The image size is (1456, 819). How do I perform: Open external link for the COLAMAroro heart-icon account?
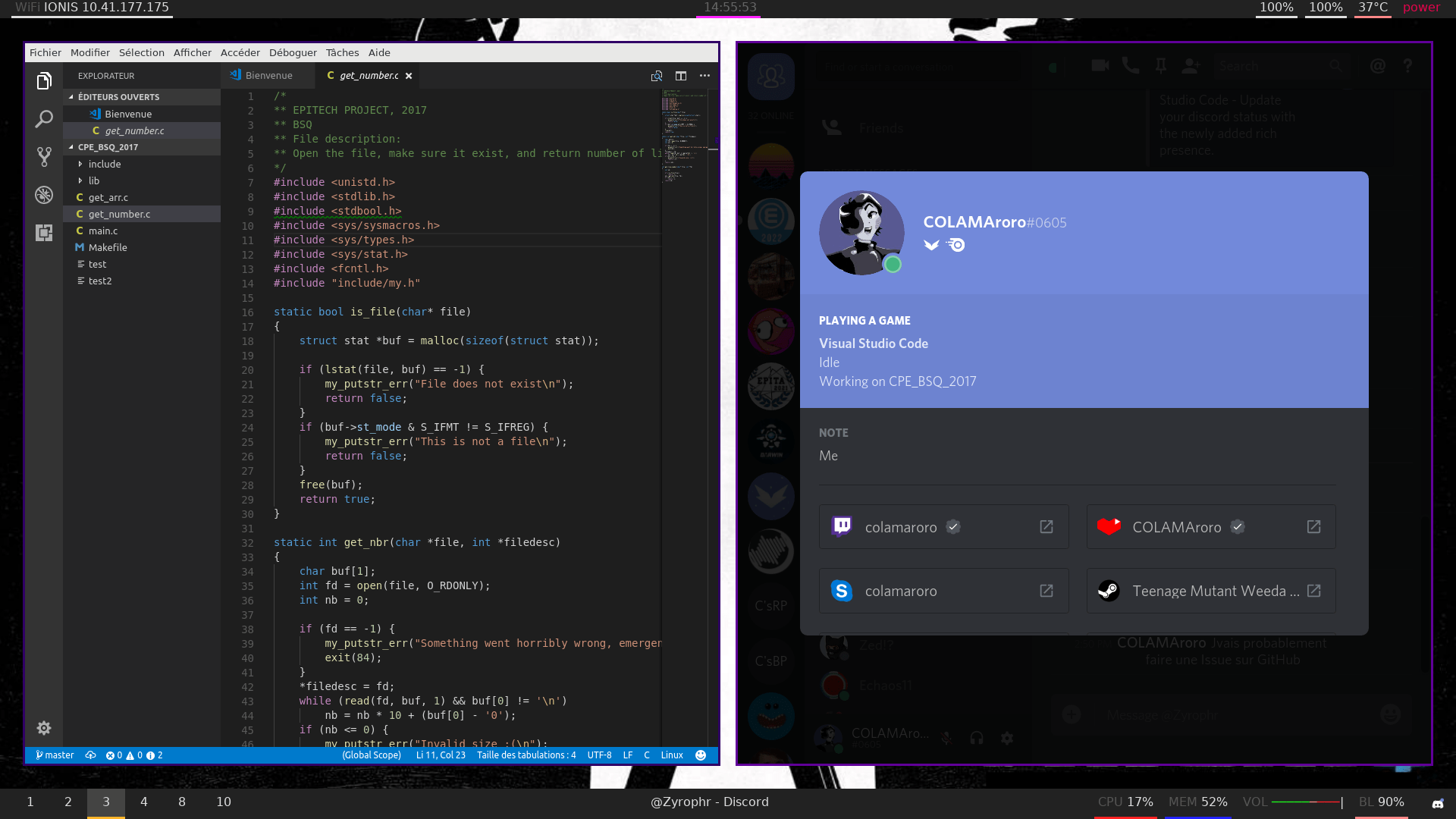(x=1314, y=527)
